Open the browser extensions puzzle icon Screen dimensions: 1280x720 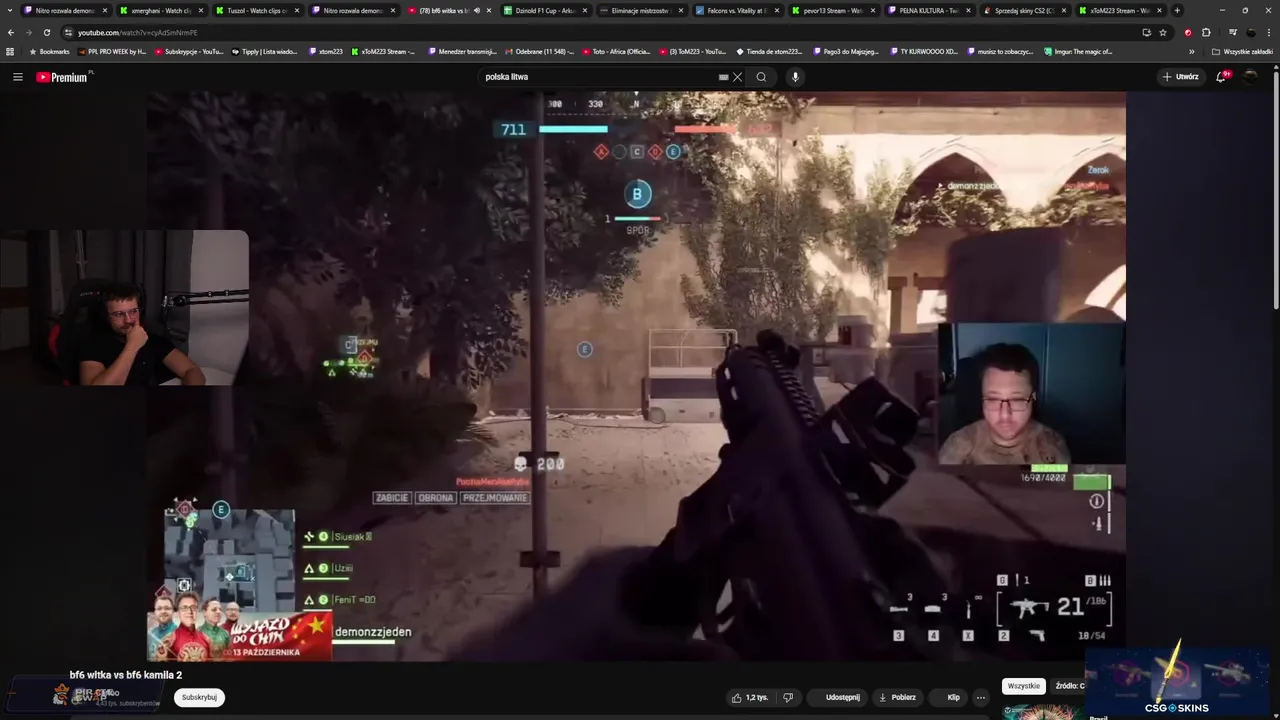click(x=1206, y=32)
